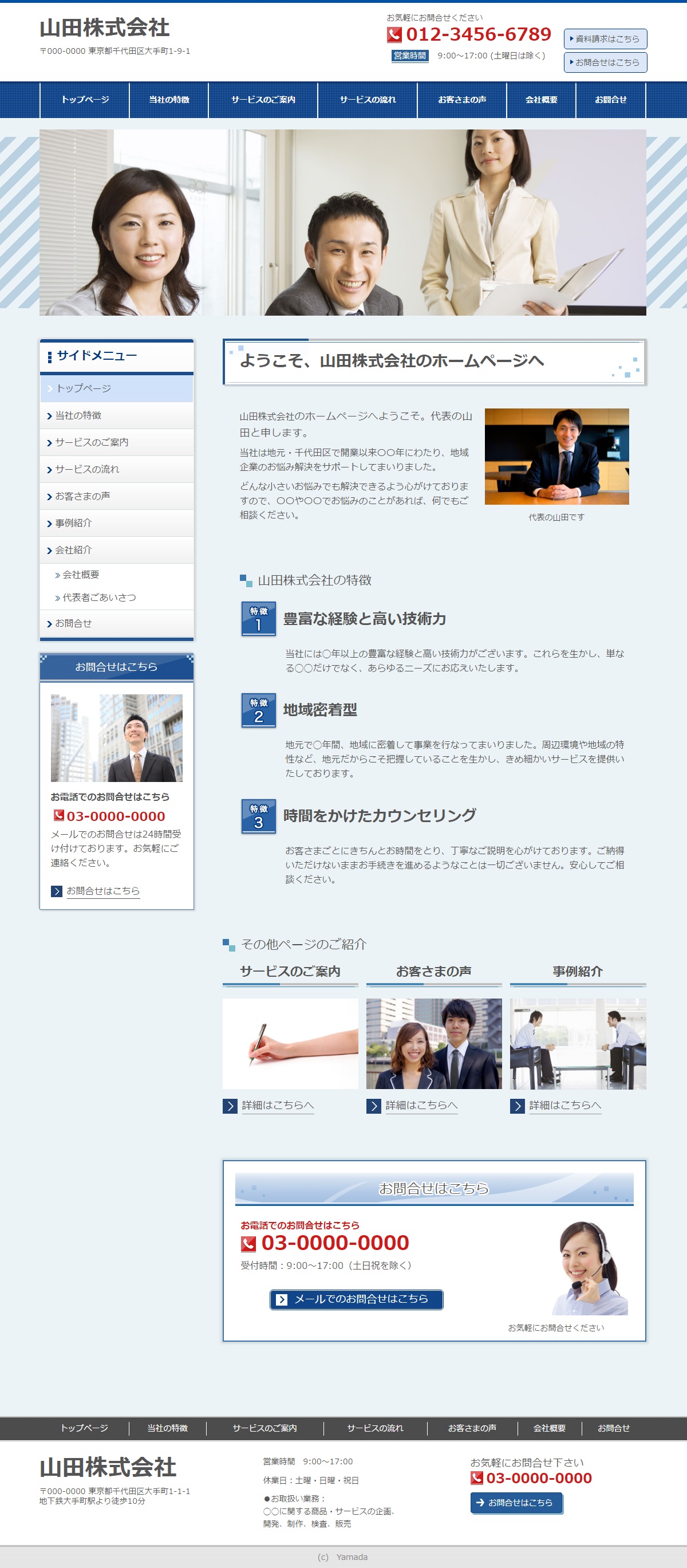Click the 特徴 1 badge icon
This screenshot has width=687, height=1568.
pos(259,619)
